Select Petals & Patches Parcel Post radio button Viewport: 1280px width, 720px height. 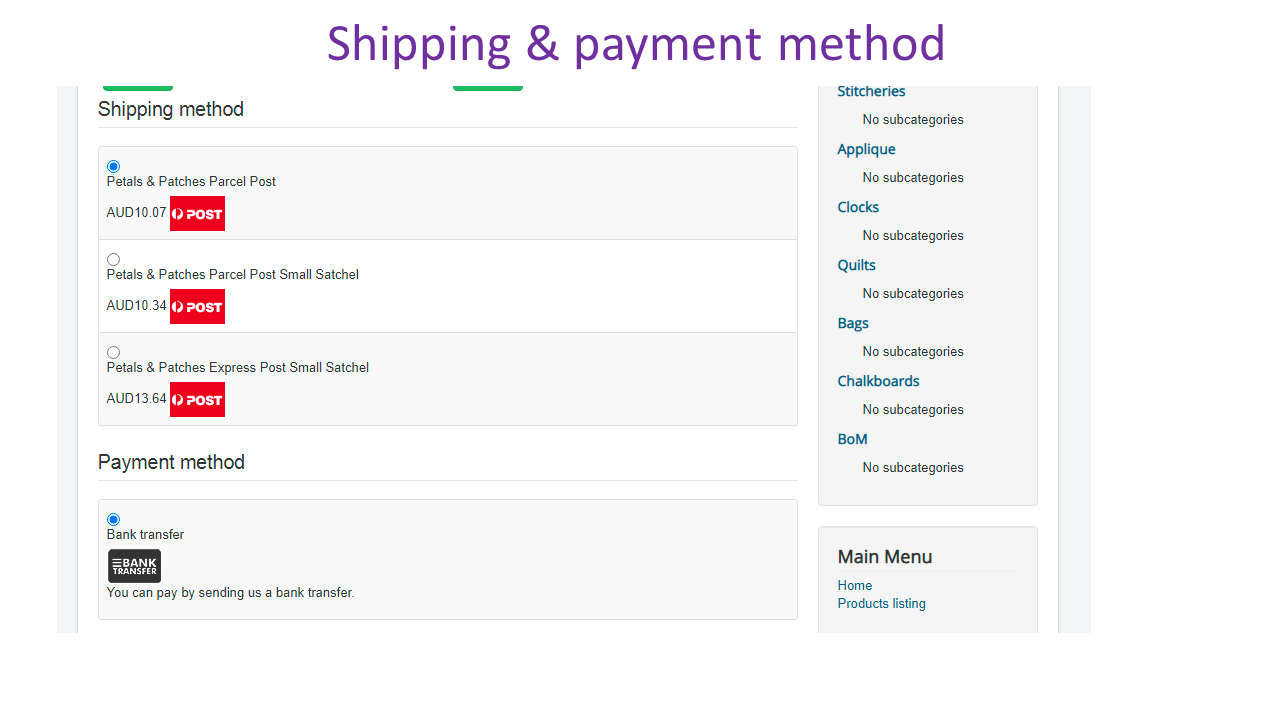113,166
